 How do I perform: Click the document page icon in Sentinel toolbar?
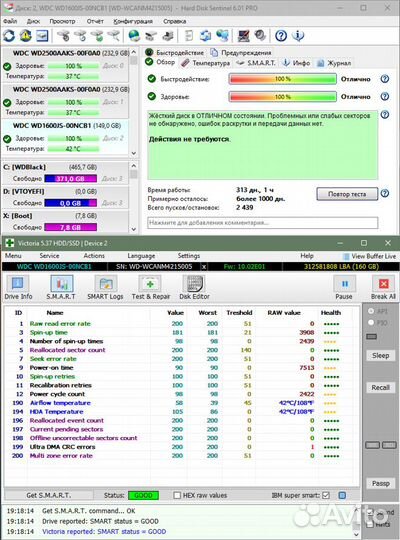tap(189, 35)
